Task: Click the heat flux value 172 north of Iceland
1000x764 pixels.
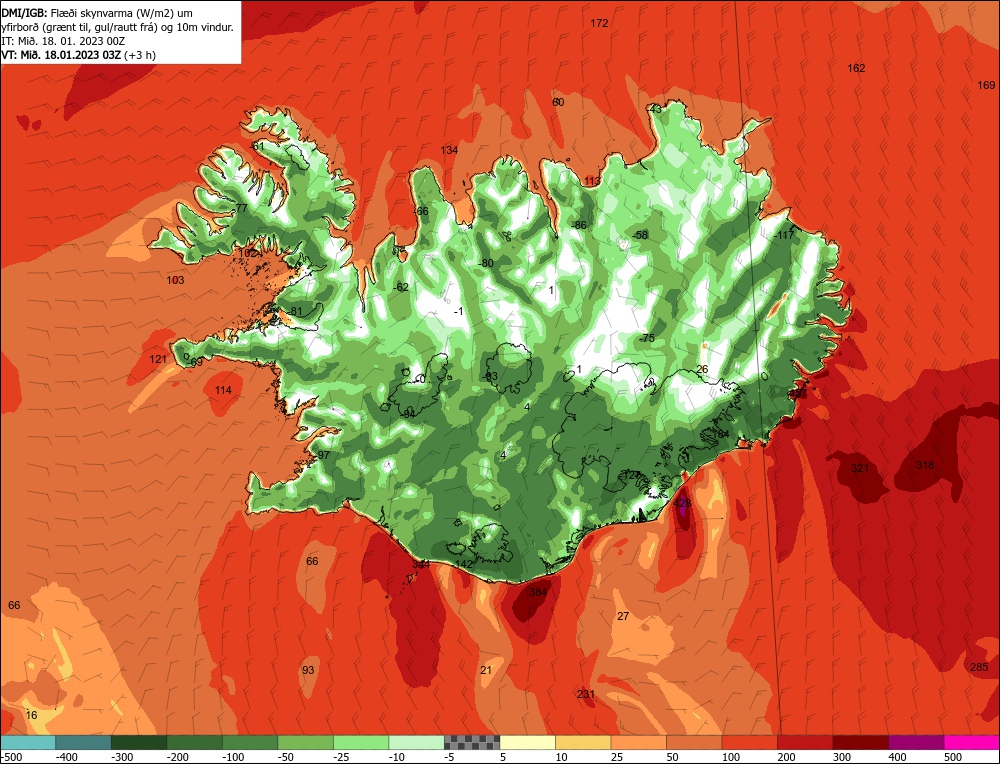Action: pyautogui.click(x=599, y=24)
